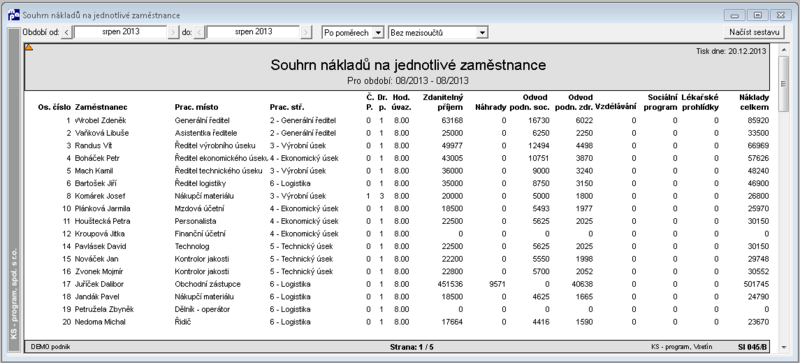
Task: Click the orange warning triangle icon
Action: pos(29,47)
